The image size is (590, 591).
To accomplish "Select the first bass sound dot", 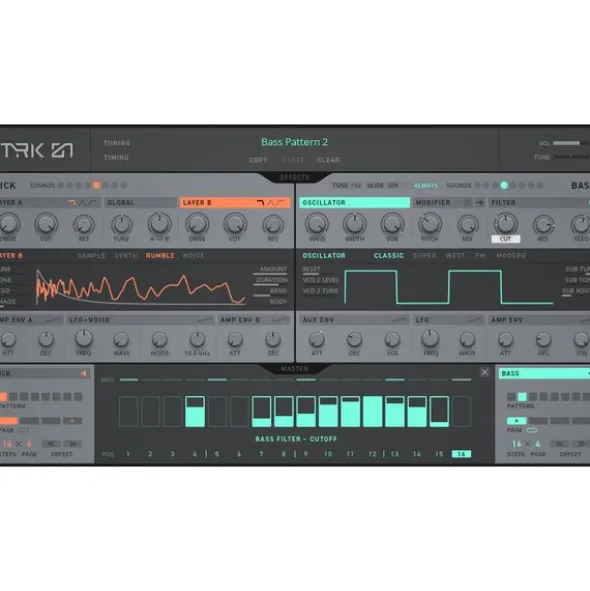I will click(477, 185).
